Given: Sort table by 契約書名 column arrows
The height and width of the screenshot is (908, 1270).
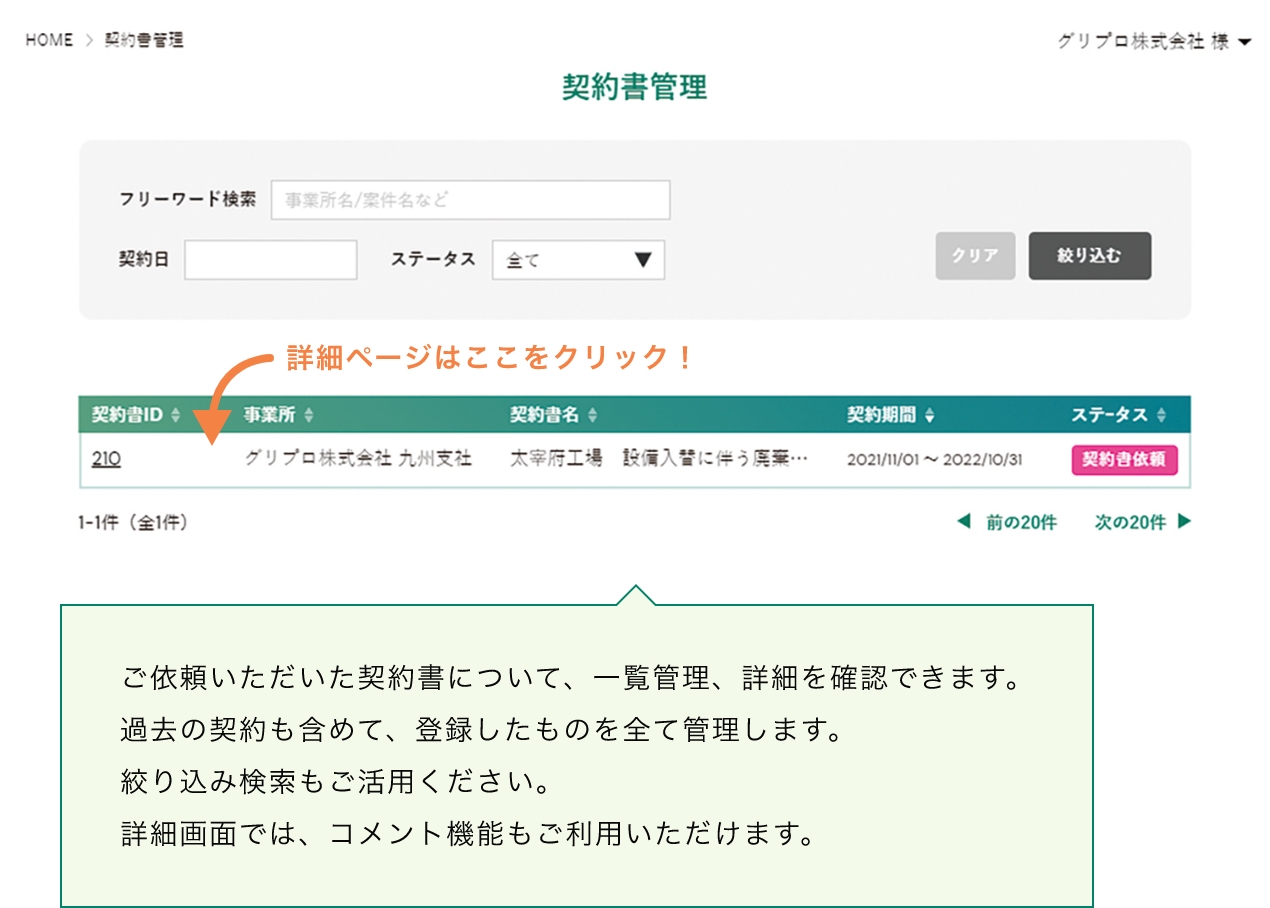Looking at the screenshot, I should (x=592, y=415).
